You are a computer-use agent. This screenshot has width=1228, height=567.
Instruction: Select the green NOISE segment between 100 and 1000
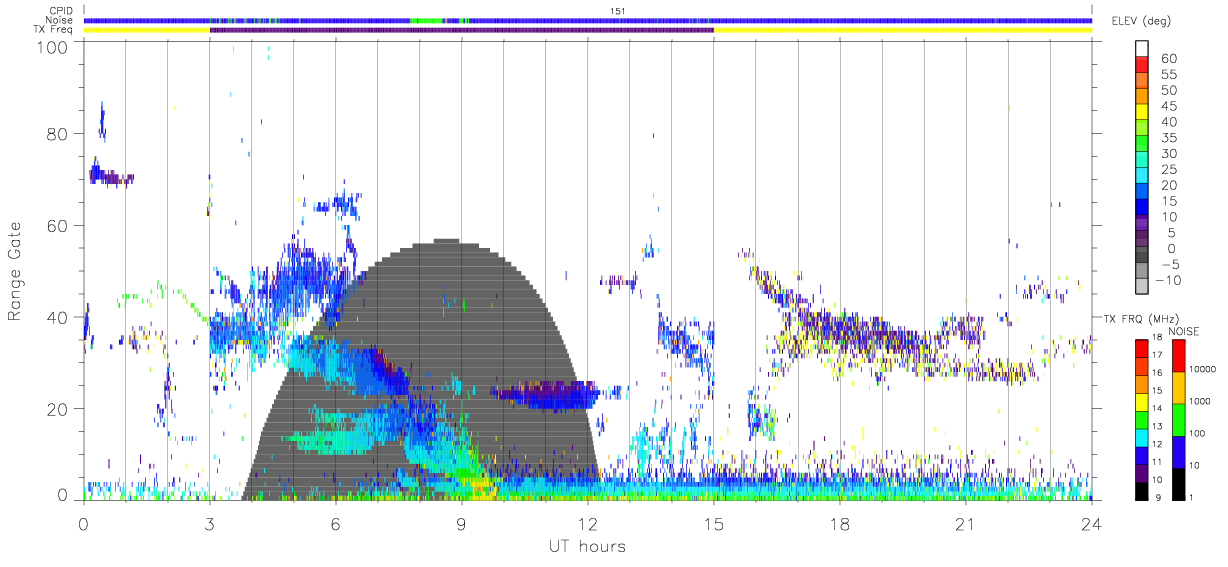[x=1177, y=419]
